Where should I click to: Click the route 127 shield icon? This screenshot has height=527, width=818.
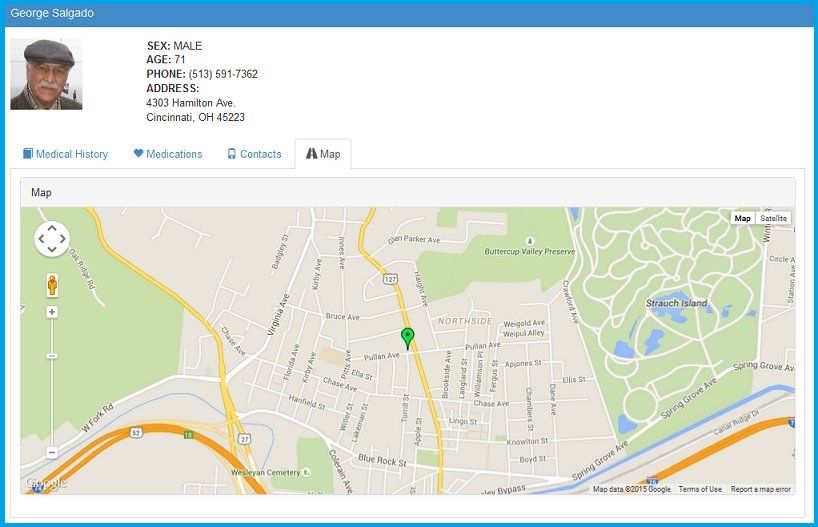pyautogui.click(x=391, y=279)
